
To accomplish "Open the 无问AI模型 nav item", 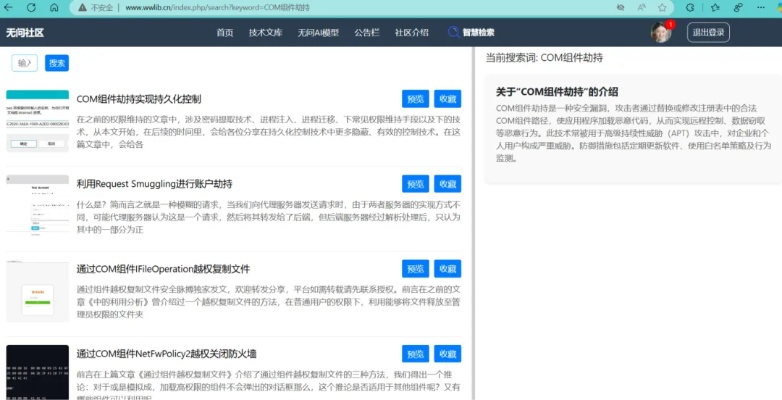I will pyautogui.click(x=318, y=32).
